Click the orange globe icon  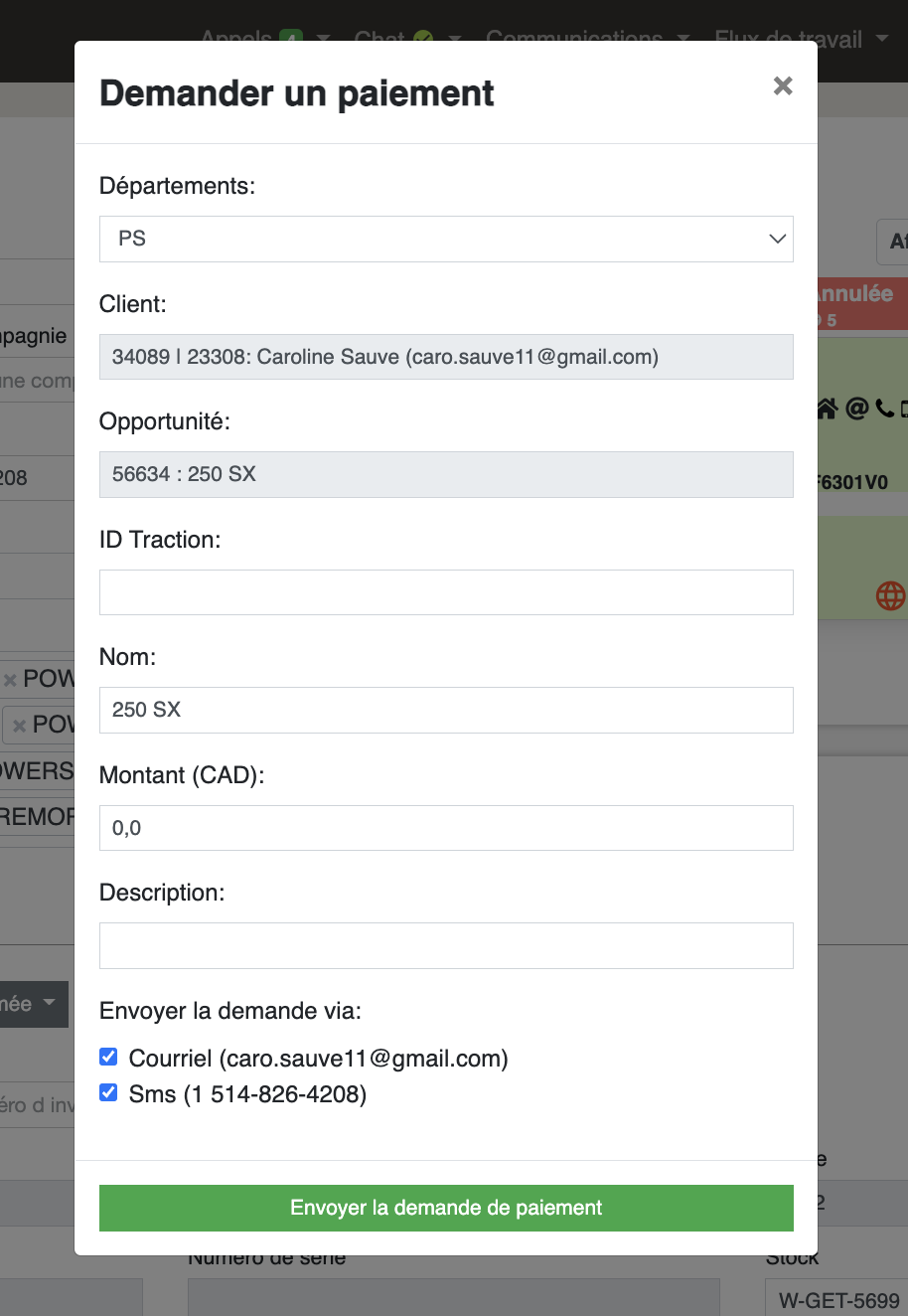pos(890,594)
